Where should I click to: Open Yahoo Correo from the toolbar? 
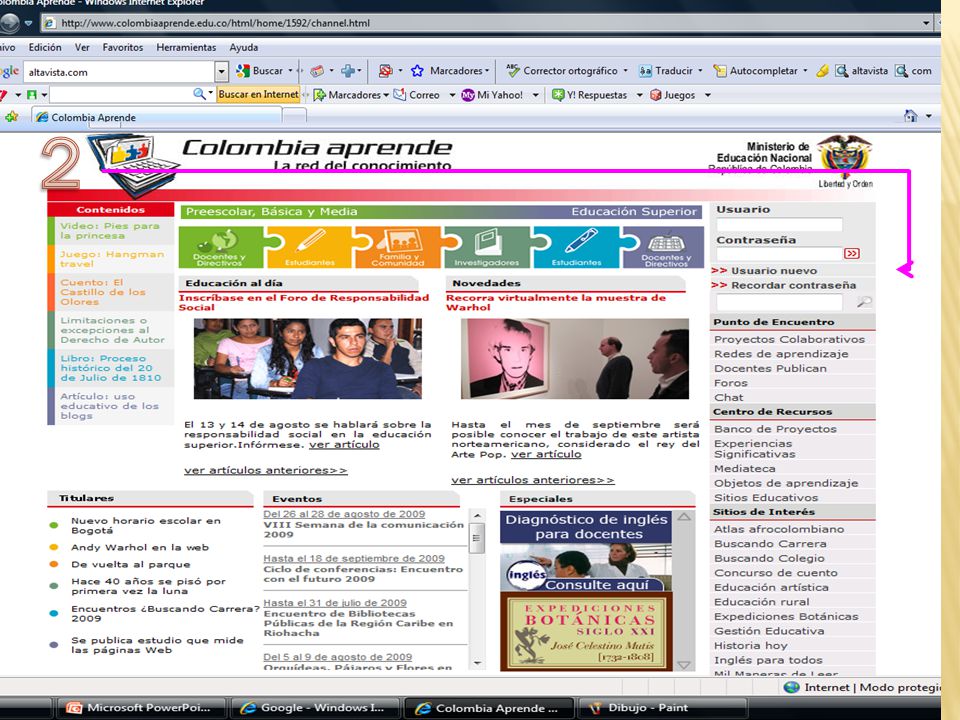pyautogui.click(x=416, y=95)
